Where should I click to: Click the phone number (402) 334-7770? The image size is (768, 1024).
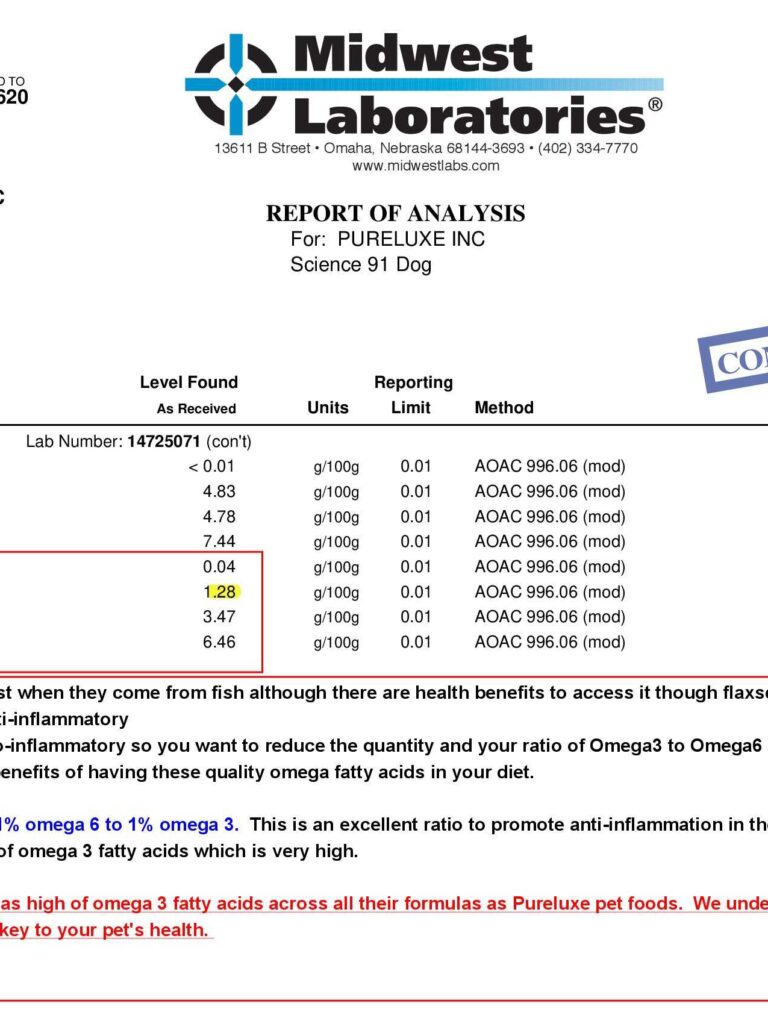pos(588,148)
